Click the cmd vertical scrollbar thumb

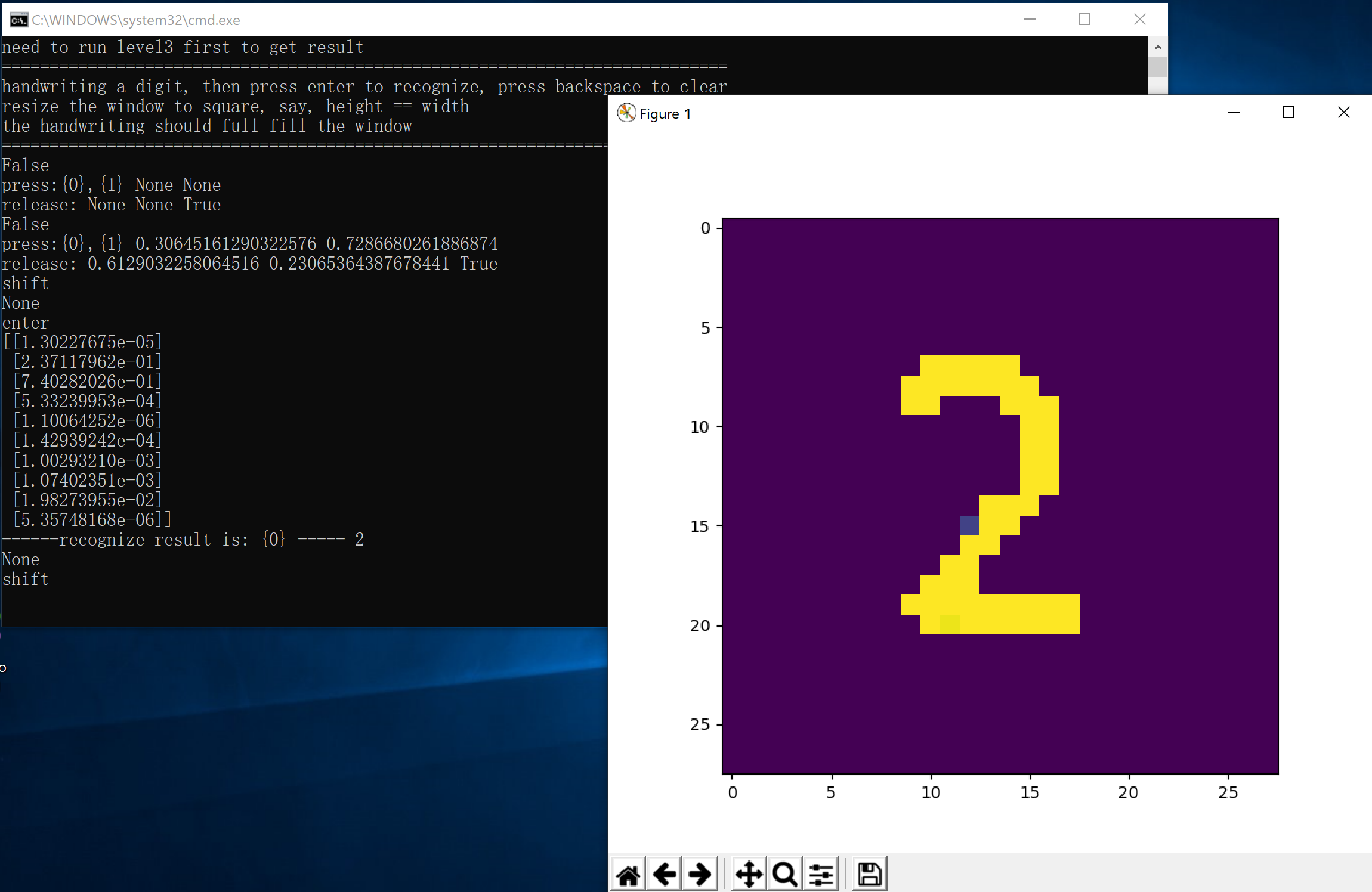[x=1157, y=67]
